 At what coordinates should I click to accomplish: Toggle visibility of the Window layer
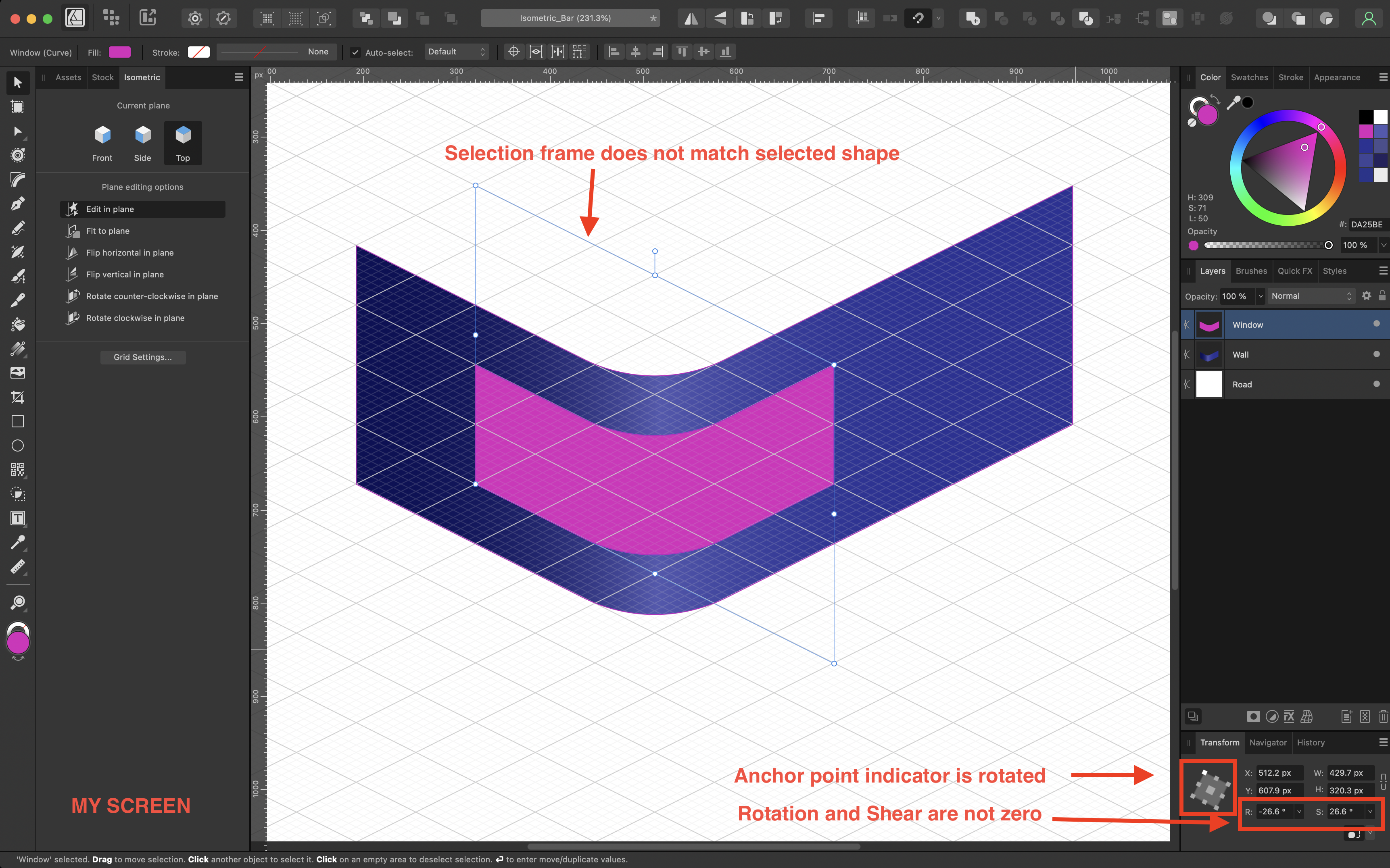pos(1376,324)
